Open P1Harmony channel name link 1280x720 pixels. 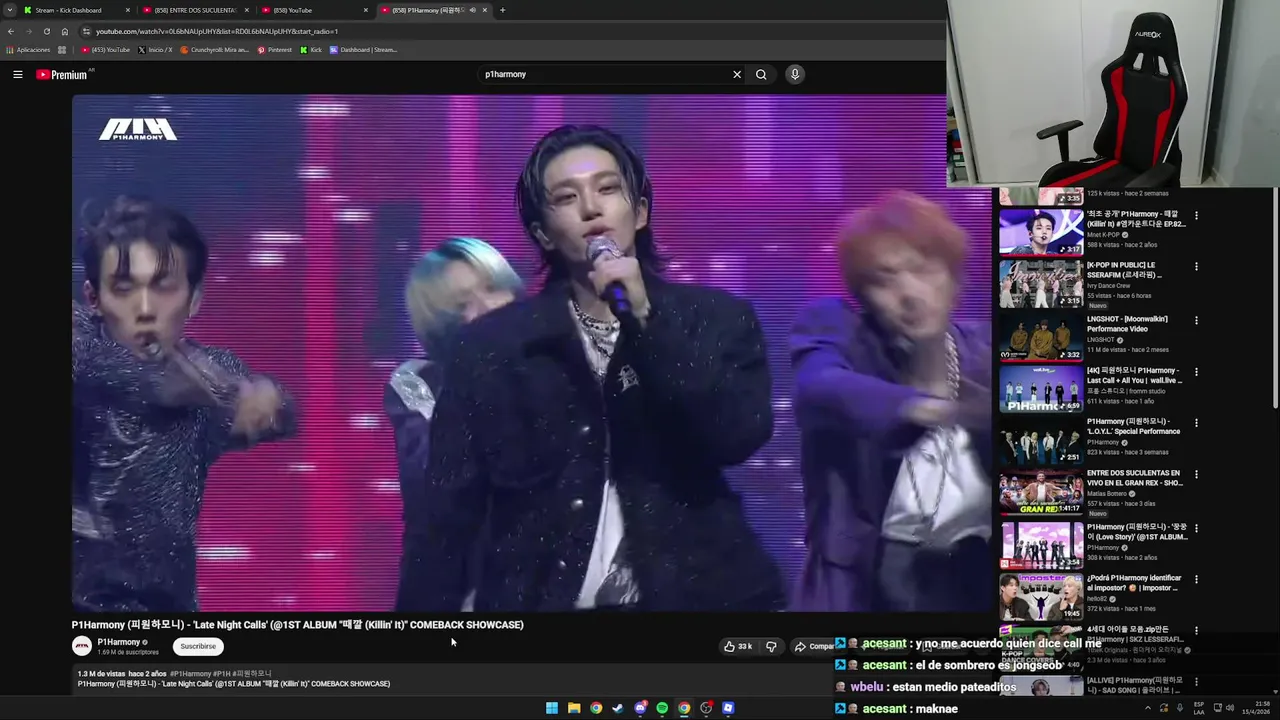[x=119, y=642]
